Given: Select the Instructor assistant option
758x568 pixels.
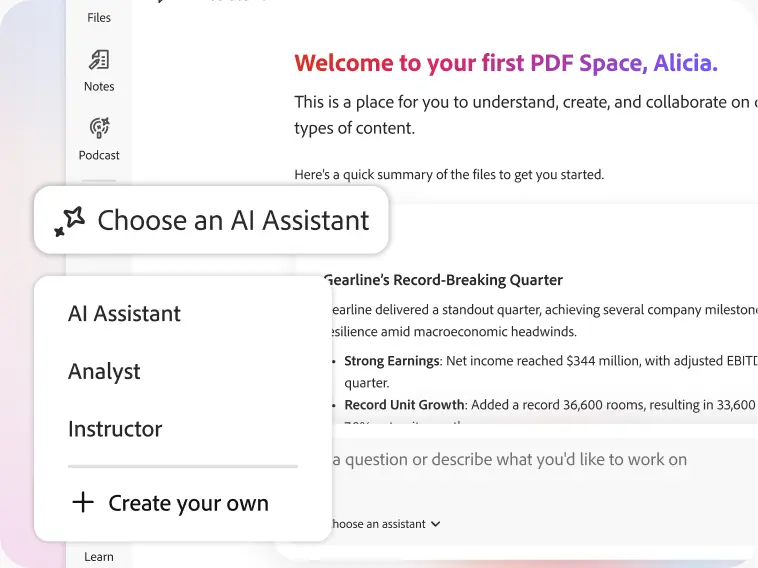Looking at the screenshot, I should (115, 430).
